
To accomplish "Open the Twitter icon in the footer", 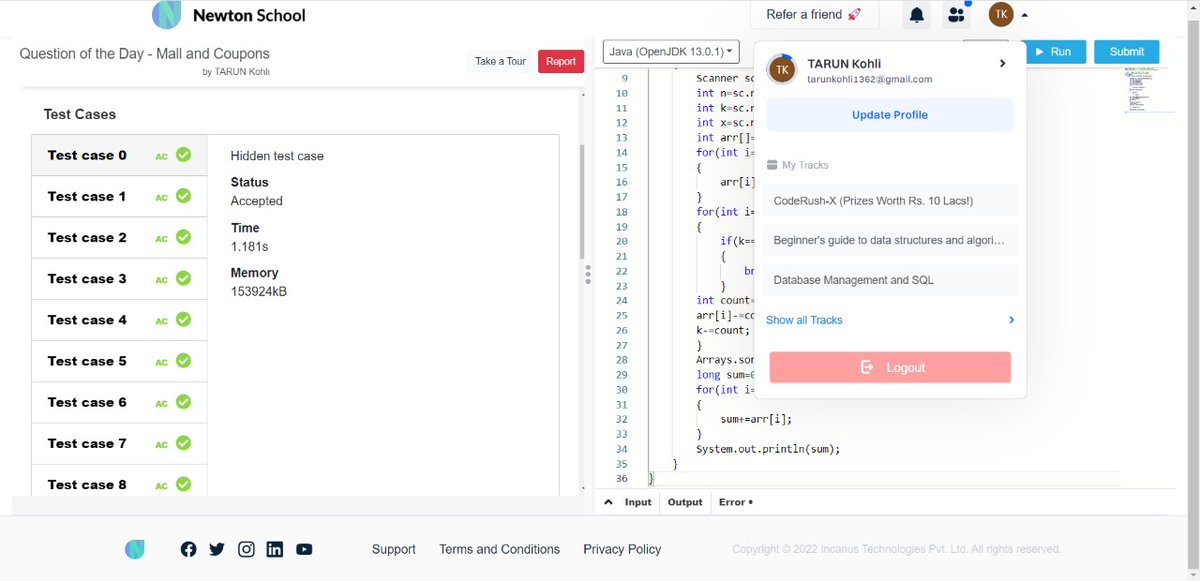I will 217,548.
